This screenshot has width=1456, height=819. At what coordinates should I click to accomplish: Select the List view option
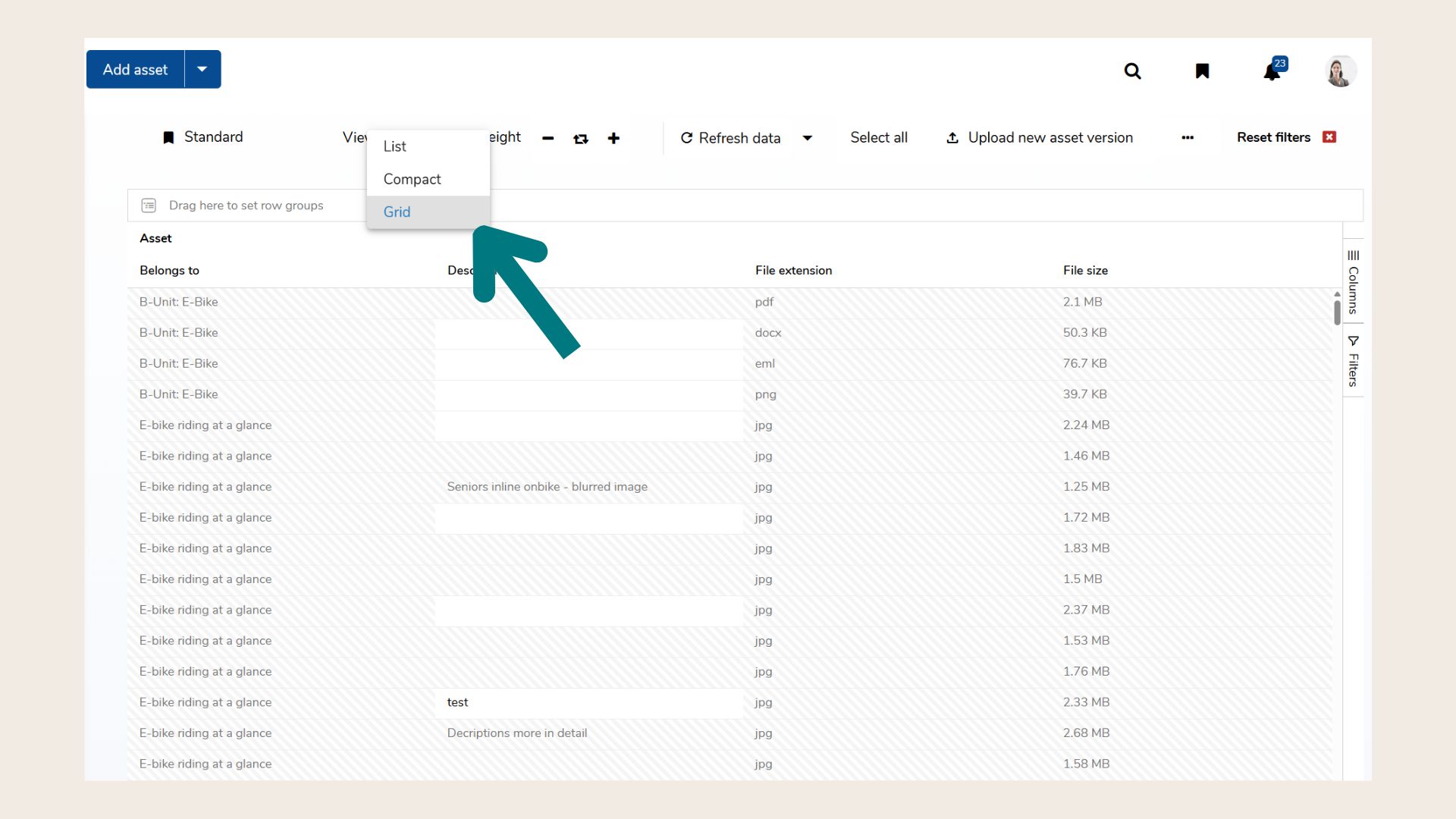395,146
